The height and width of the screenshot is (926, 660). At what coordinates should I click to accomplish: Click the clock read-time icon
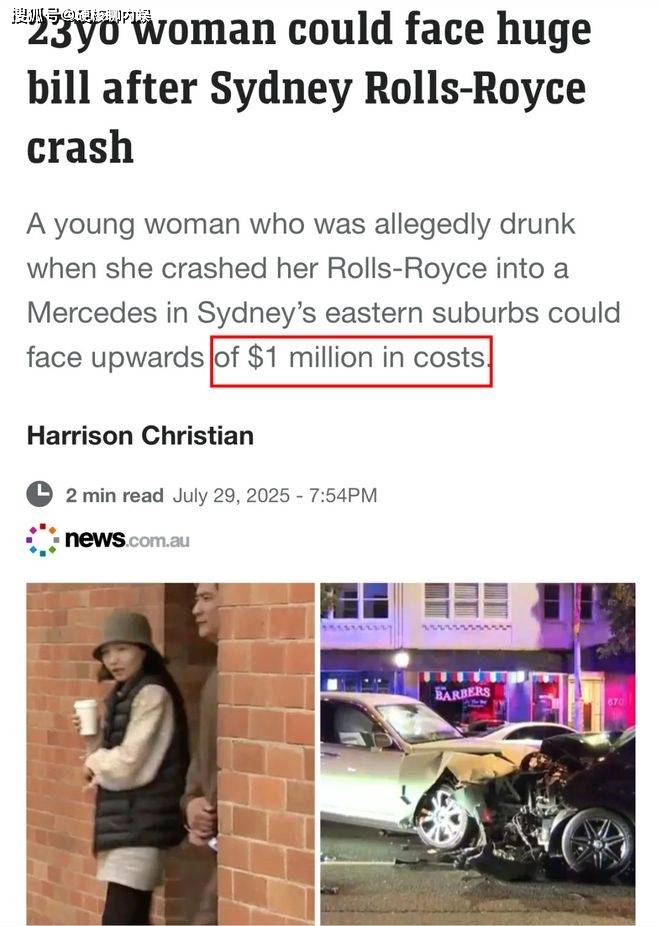pos(40,494)
